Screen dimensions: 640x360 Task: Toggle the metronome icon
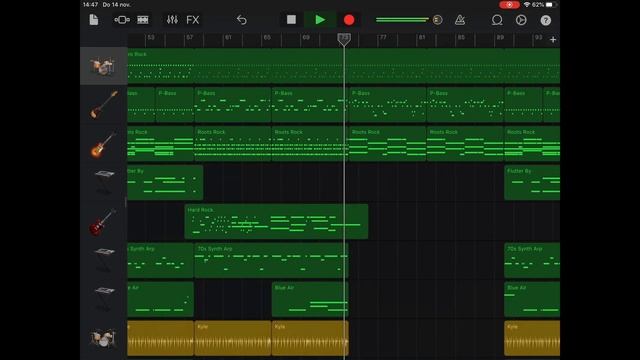460,20
